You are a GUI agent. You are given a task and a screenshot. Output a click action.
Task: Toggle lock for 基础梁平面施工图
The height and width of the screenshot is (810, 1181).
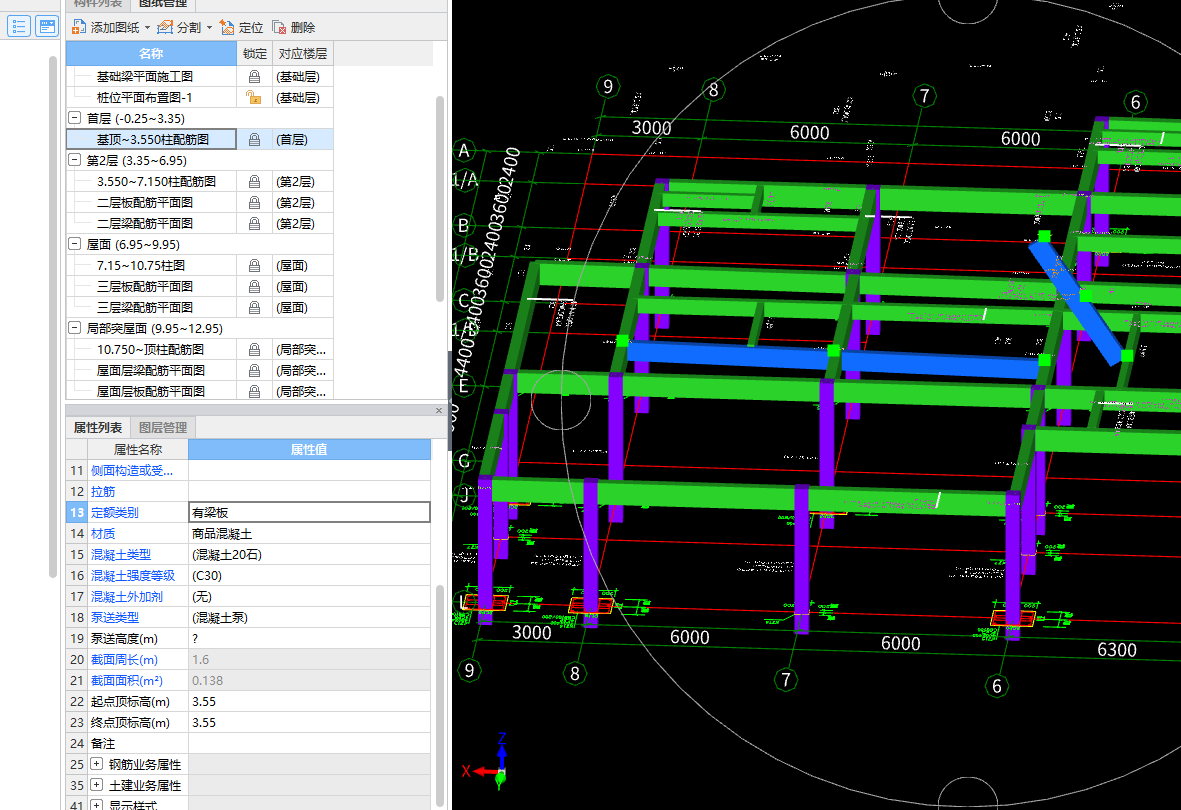(x=255, y=77)
